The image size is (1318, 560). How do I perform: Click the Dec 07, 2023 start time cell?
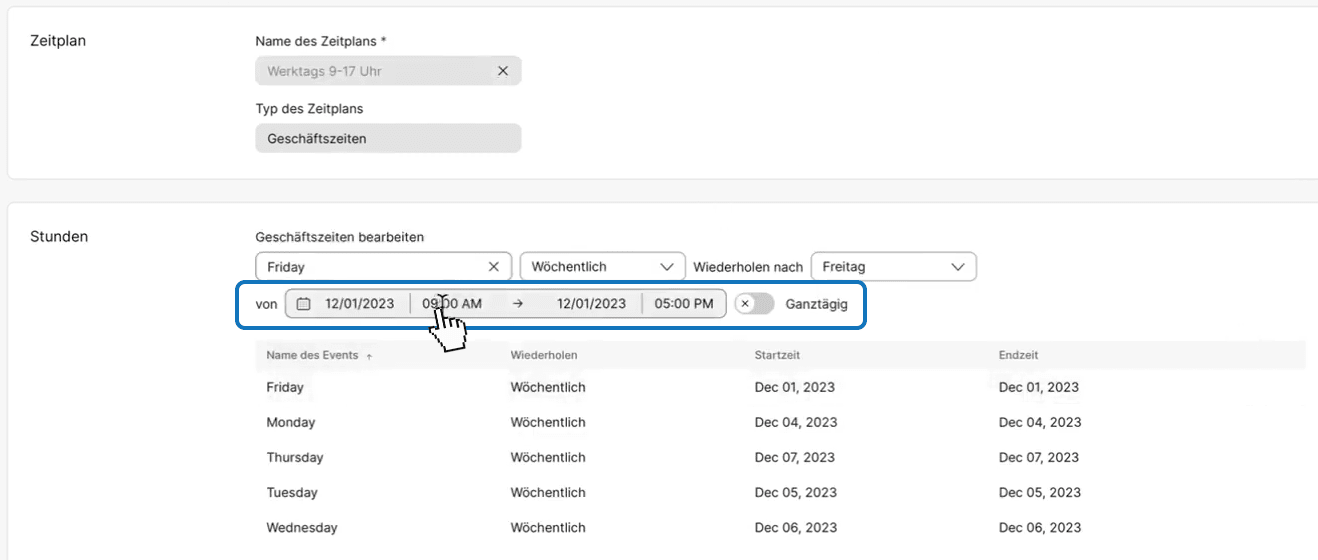click(795, 457)
